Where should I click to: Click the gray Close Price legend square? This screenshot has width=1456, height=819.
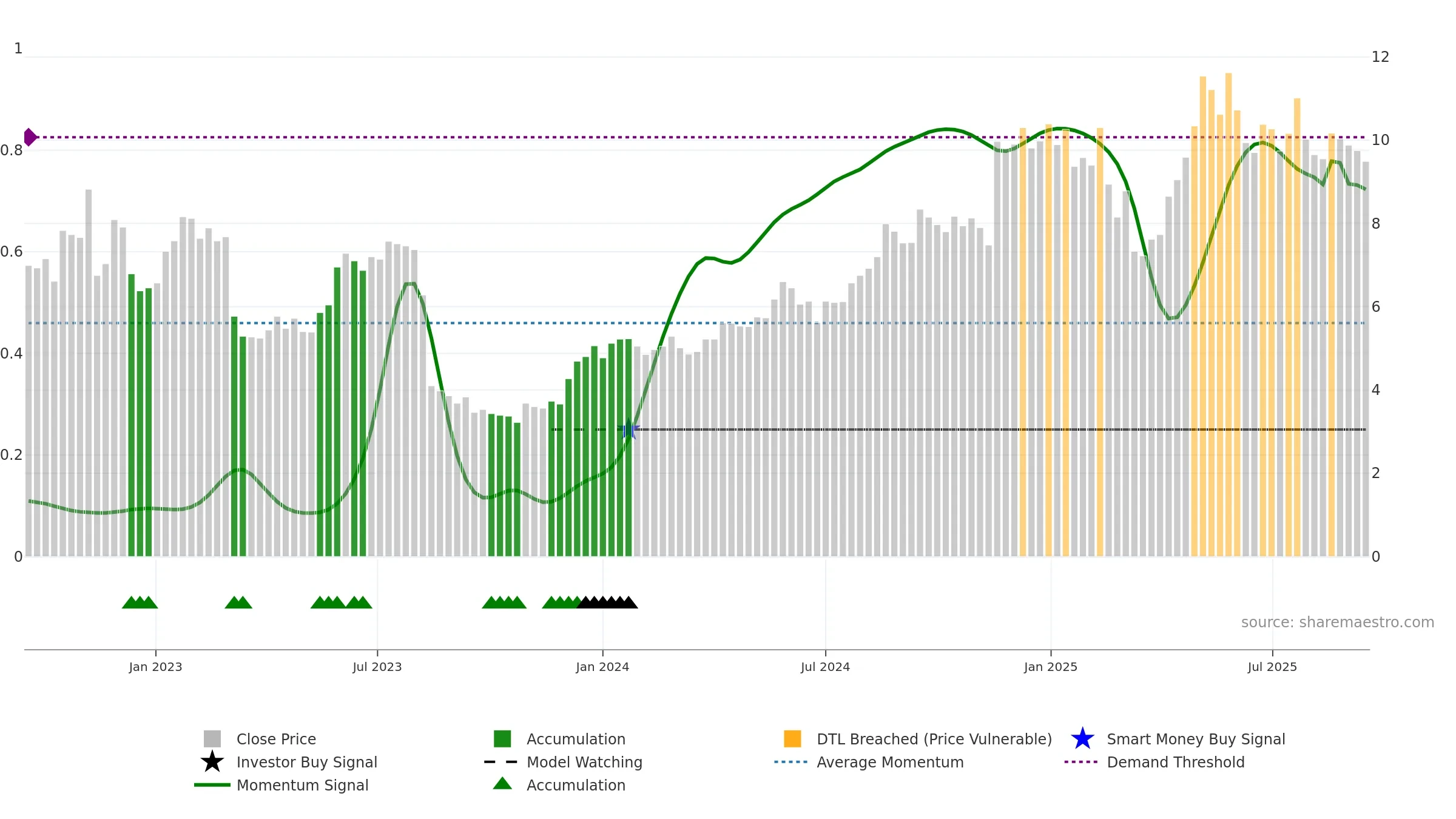click(212, 739)
